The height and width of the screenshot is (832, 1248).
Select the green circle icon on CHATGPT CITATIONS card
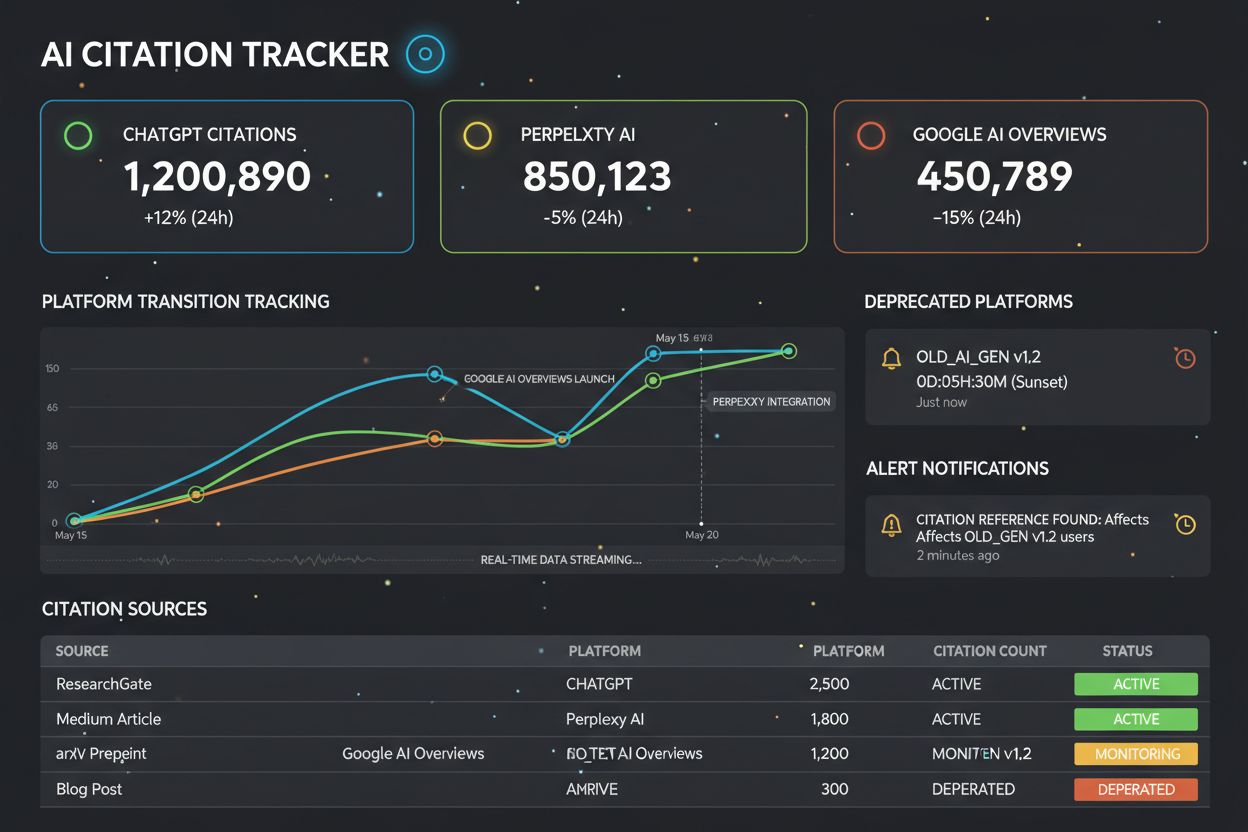tap(78, 135)
